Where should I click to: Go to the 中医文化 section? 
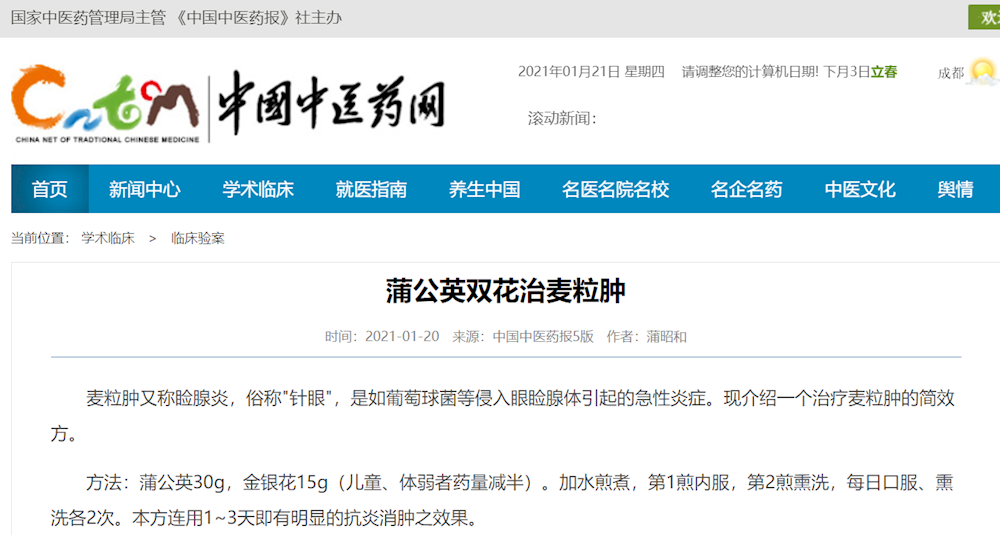(x=860, y=189)
